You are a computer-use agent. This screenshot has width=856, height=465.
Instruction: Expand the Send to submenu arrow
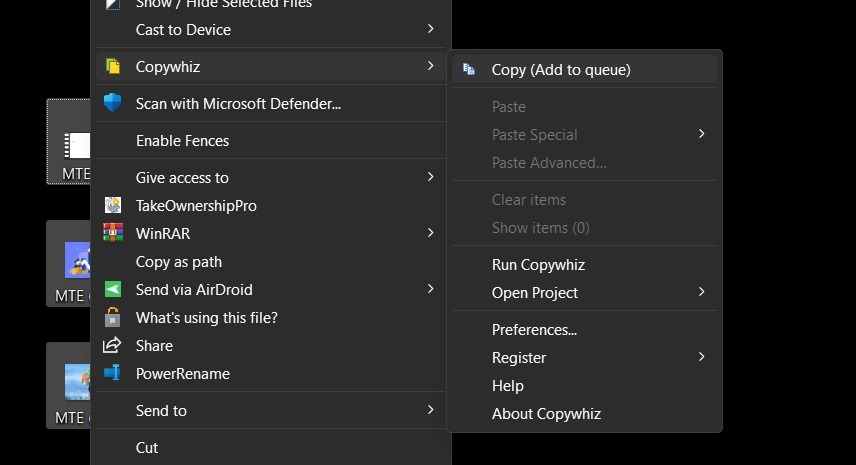pyautogui.click(x=430, y=410)
